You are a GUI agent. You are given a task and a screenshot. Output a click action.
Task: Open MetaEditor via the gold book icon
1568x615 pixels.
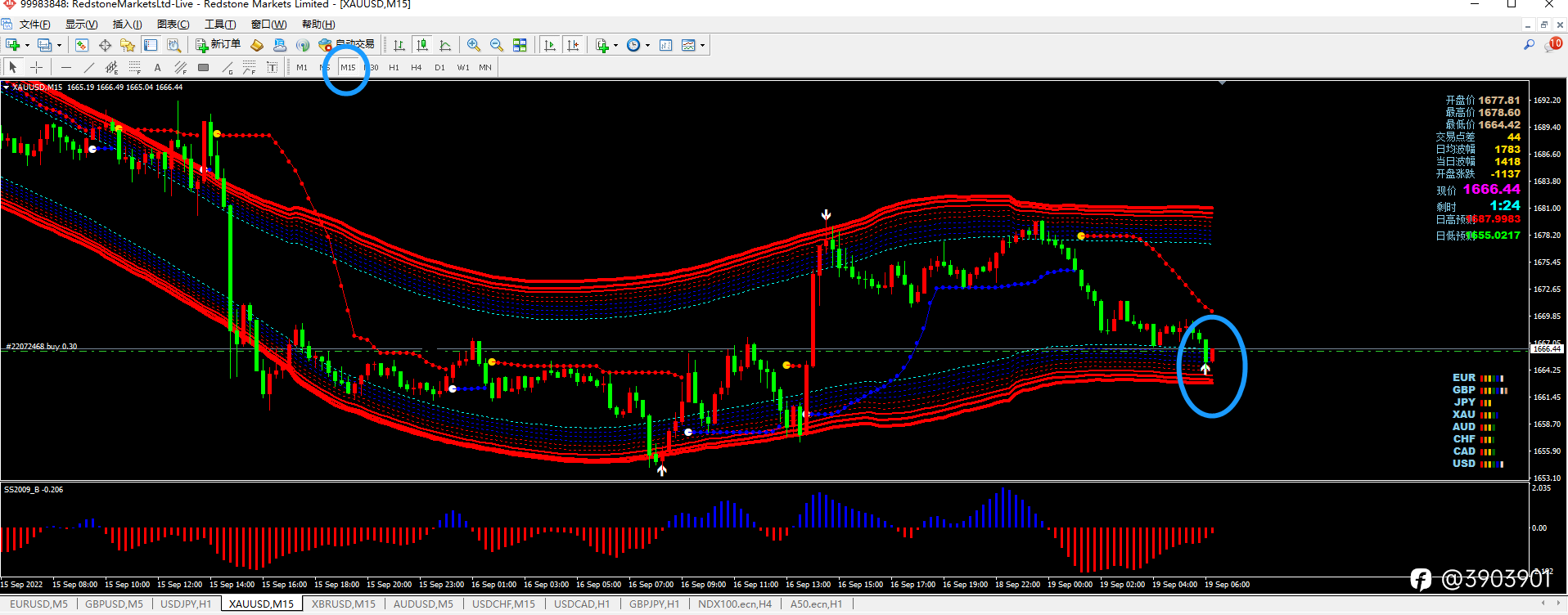[x=257, y=45]
